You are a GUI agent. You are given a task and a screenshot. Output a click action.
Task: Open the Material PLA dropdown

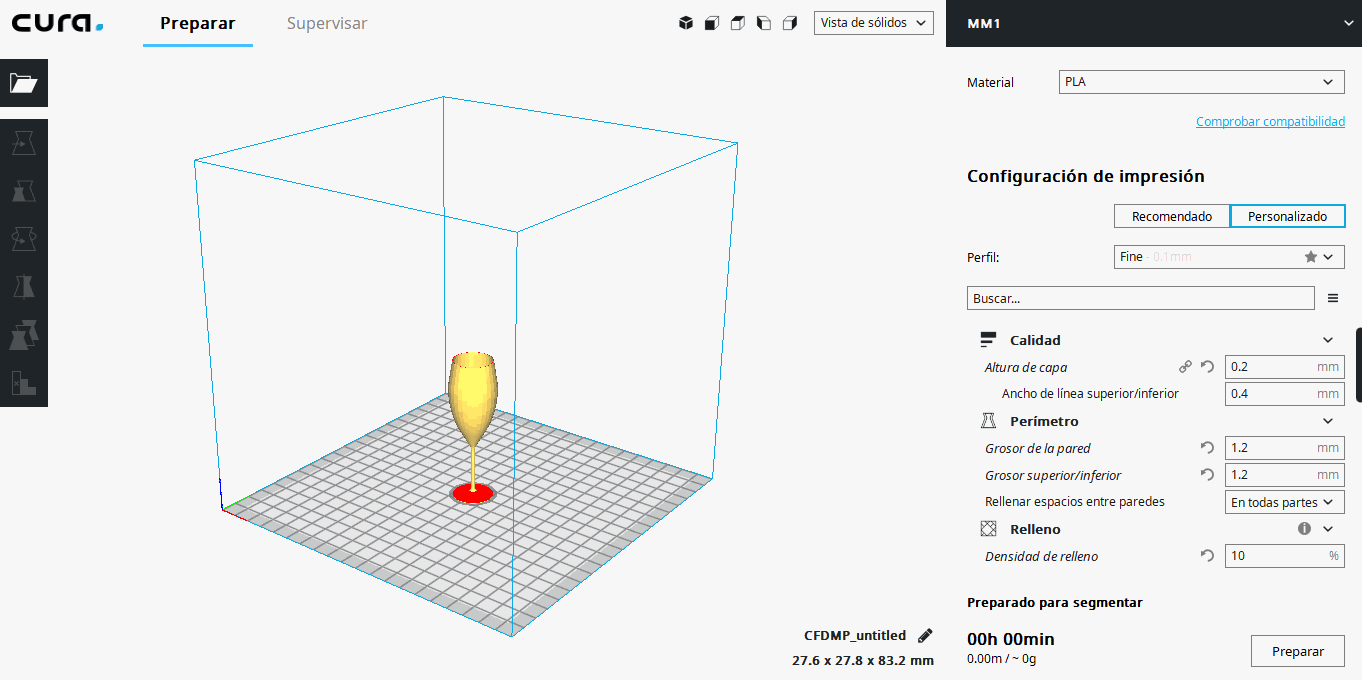pos(1201,82)
